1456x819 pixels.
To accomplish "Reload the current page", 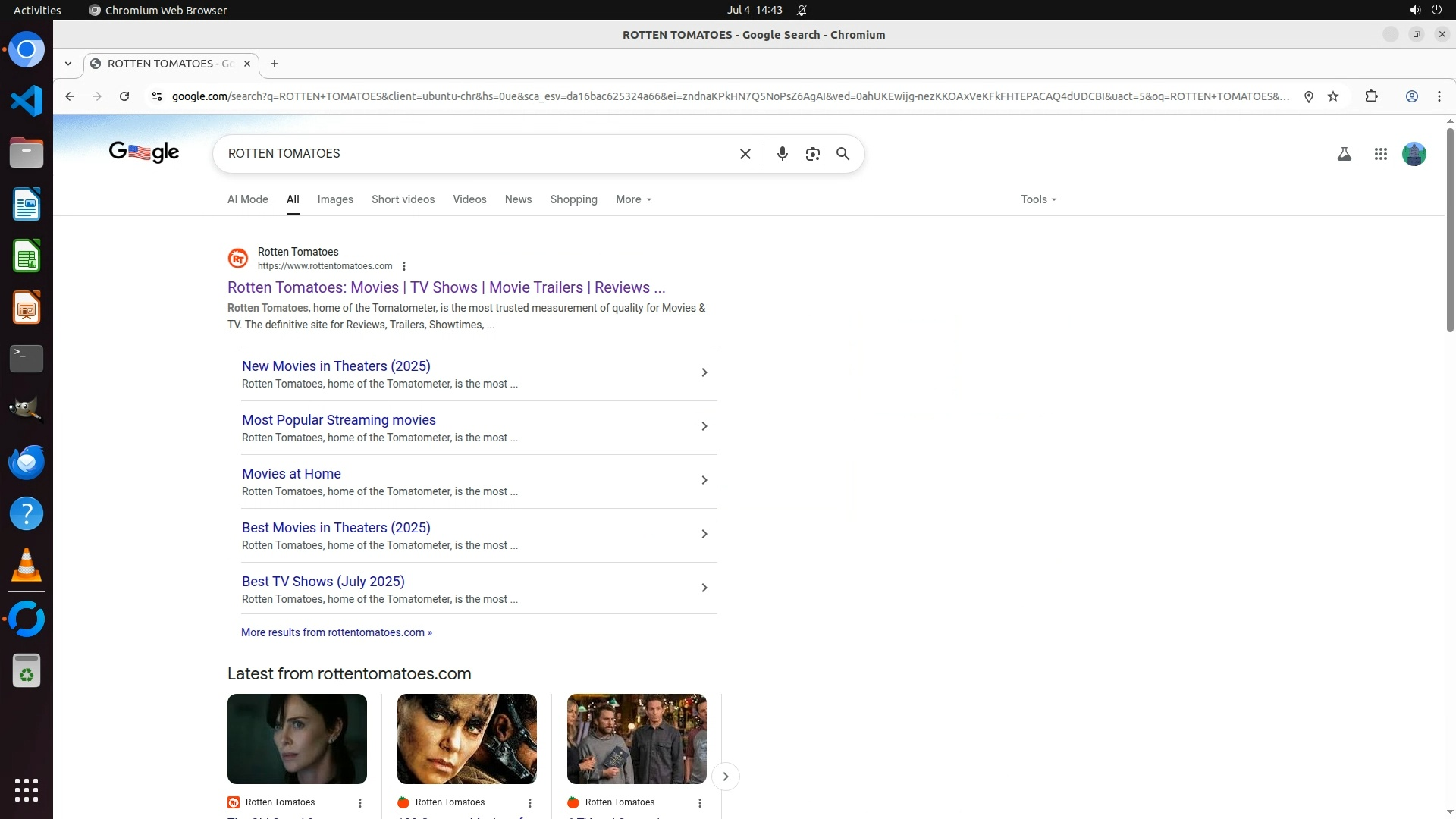I will (124, 96).
